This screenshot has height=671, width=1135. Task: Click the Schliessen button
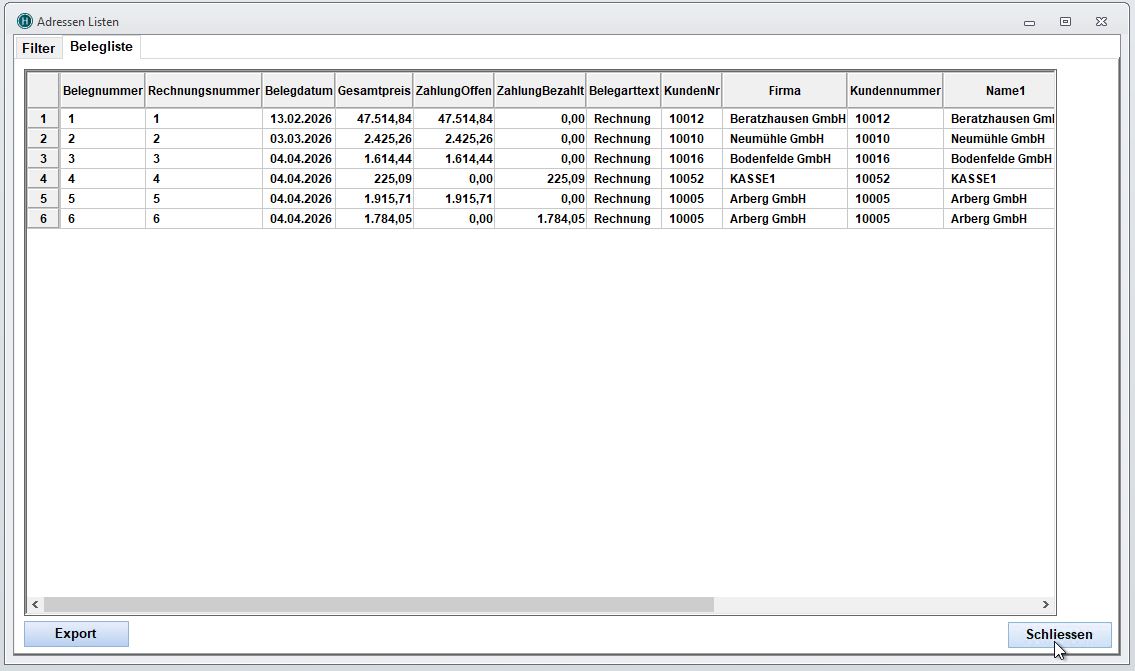[x=1059, y=635]
